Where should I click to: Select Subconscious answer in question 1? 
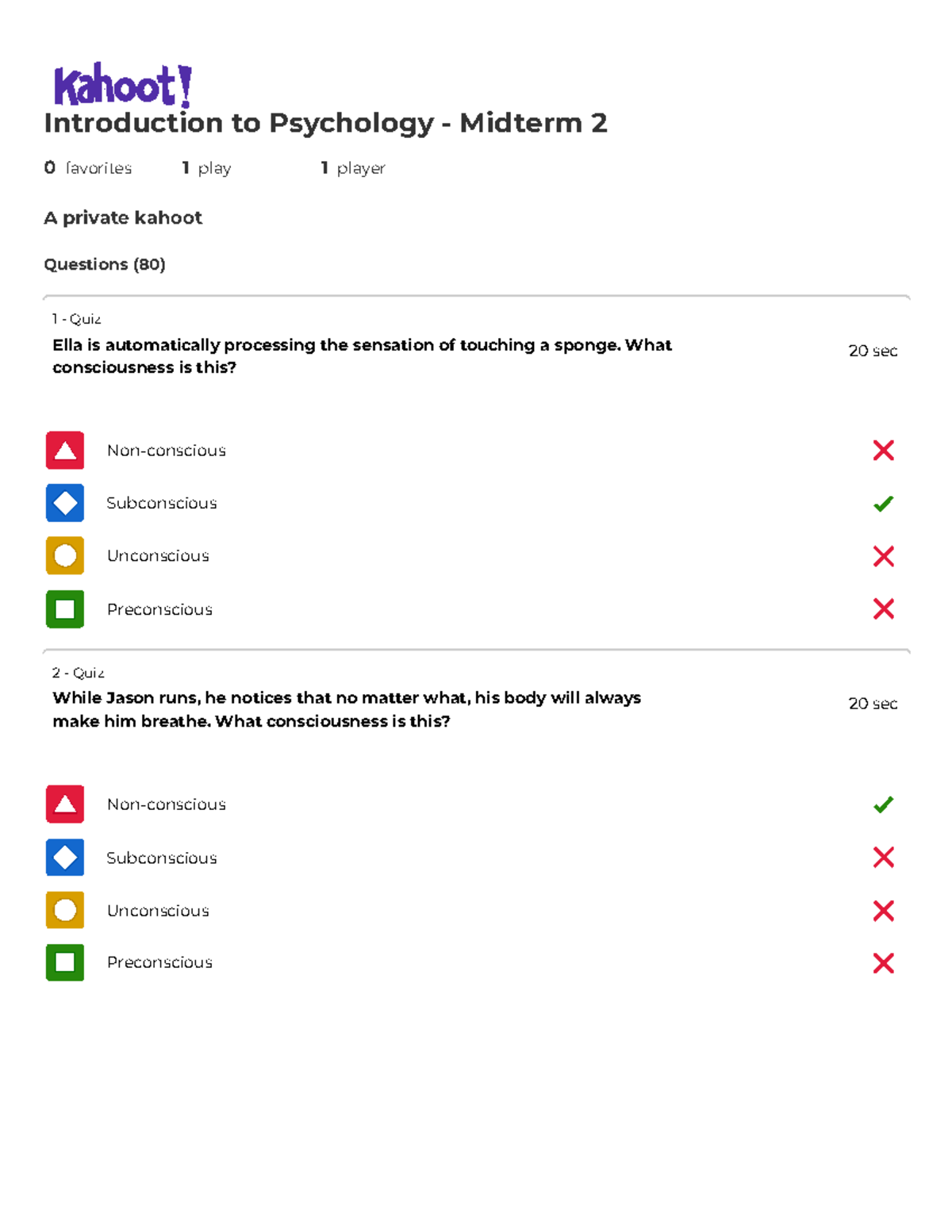coord(162,503)
